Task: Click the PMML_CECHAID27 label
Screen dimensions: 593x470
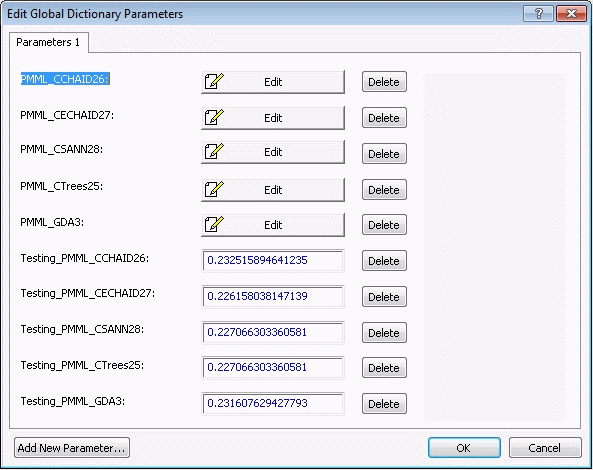Action: 67,115
